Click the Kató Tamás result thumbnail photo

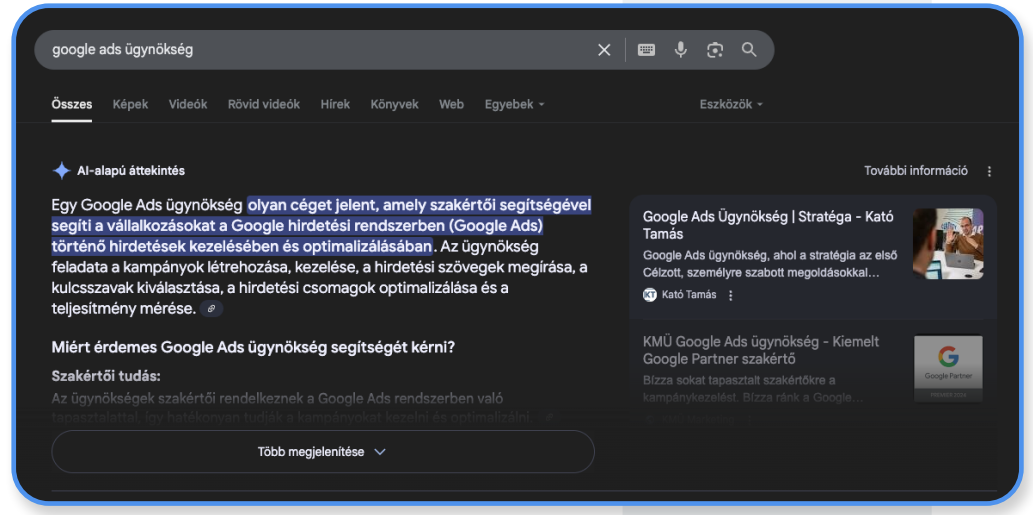pyautogui.click(x=948, y=244)
